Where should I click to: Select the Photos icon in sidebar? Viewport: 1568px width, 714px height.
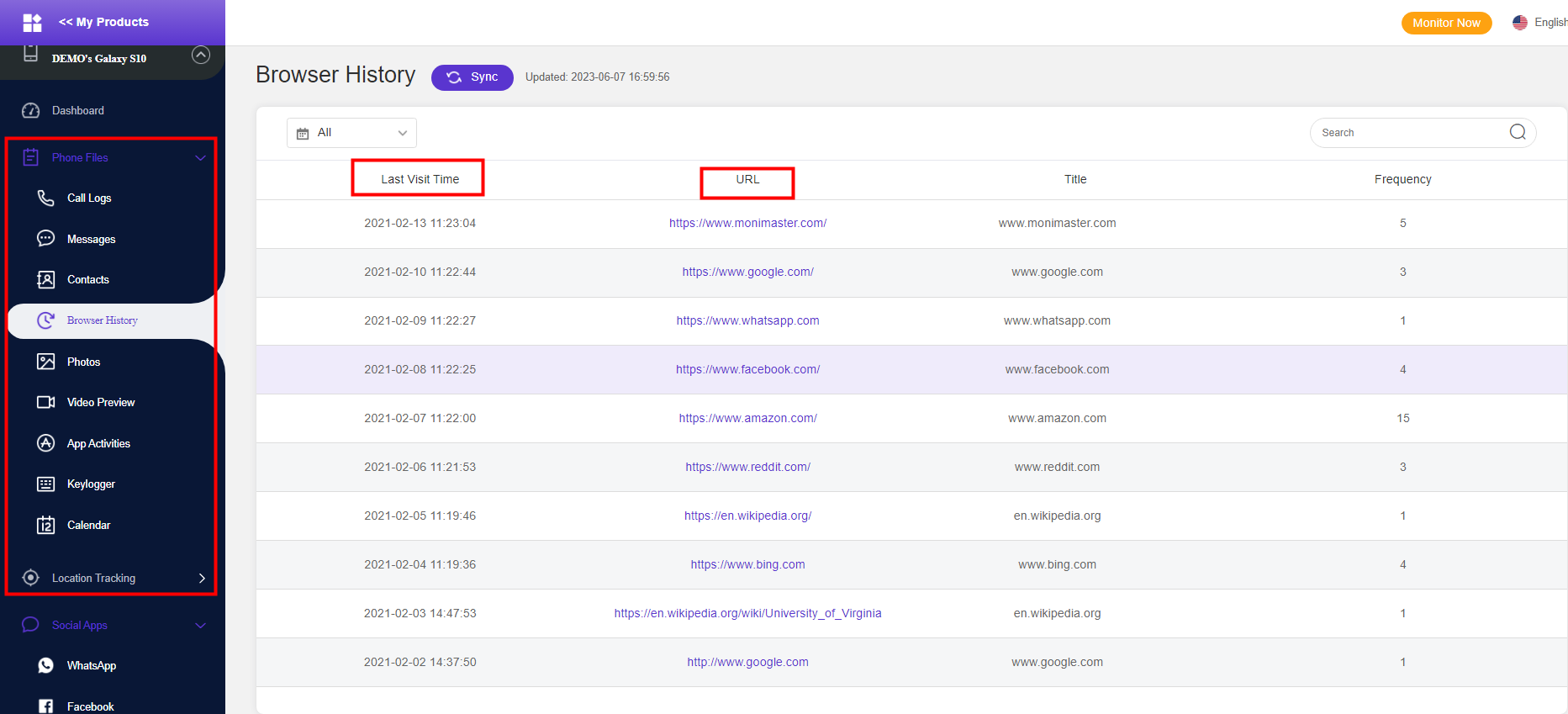click(x=45, y=362)
